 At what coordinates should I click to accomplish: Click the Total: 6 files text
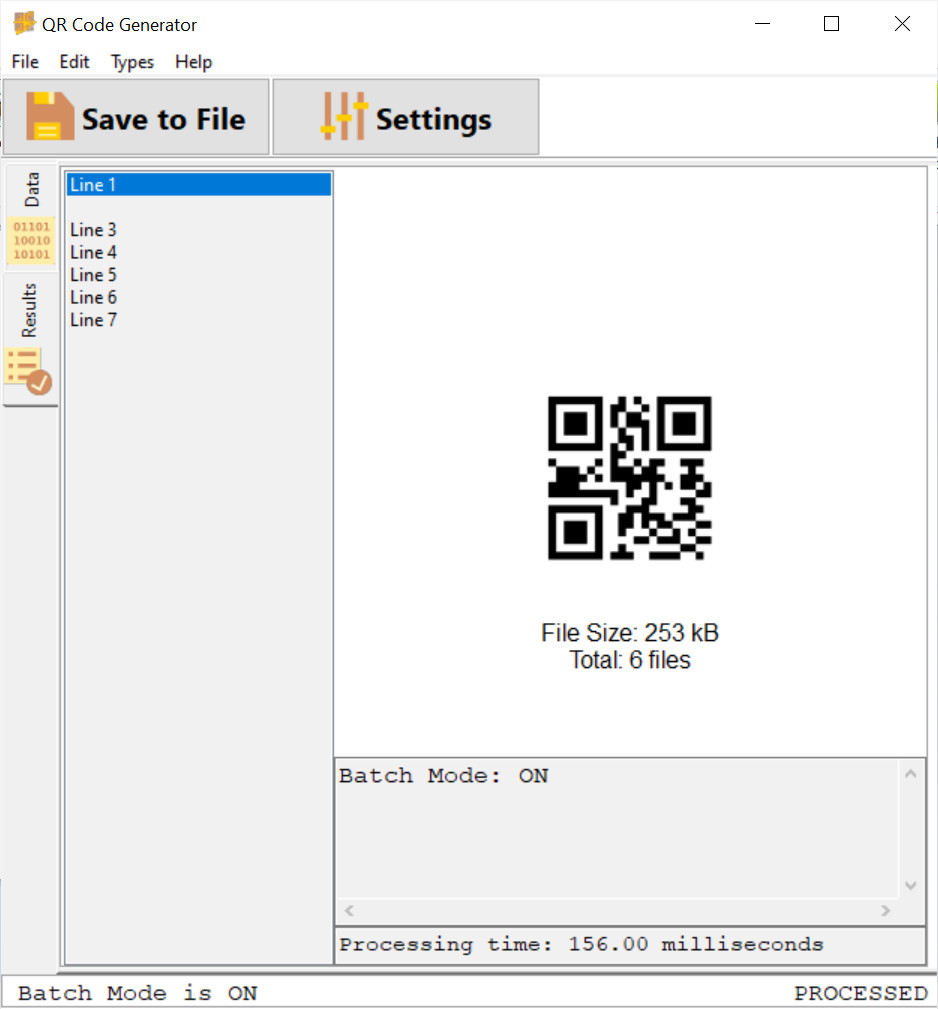coord(629,660)
